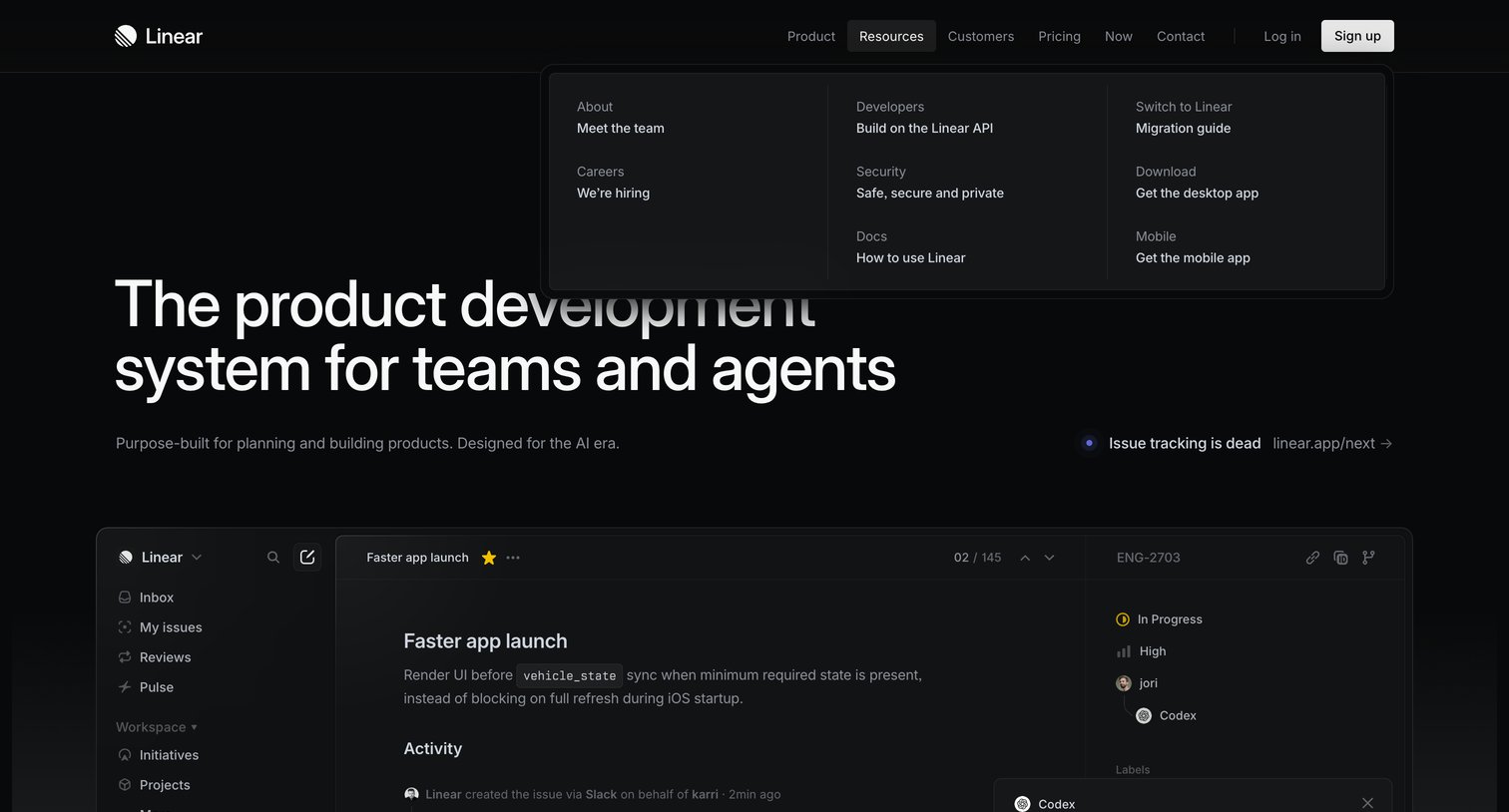Go to next issue with down chevron
Screen dimensions: 1509x812
1049,558
